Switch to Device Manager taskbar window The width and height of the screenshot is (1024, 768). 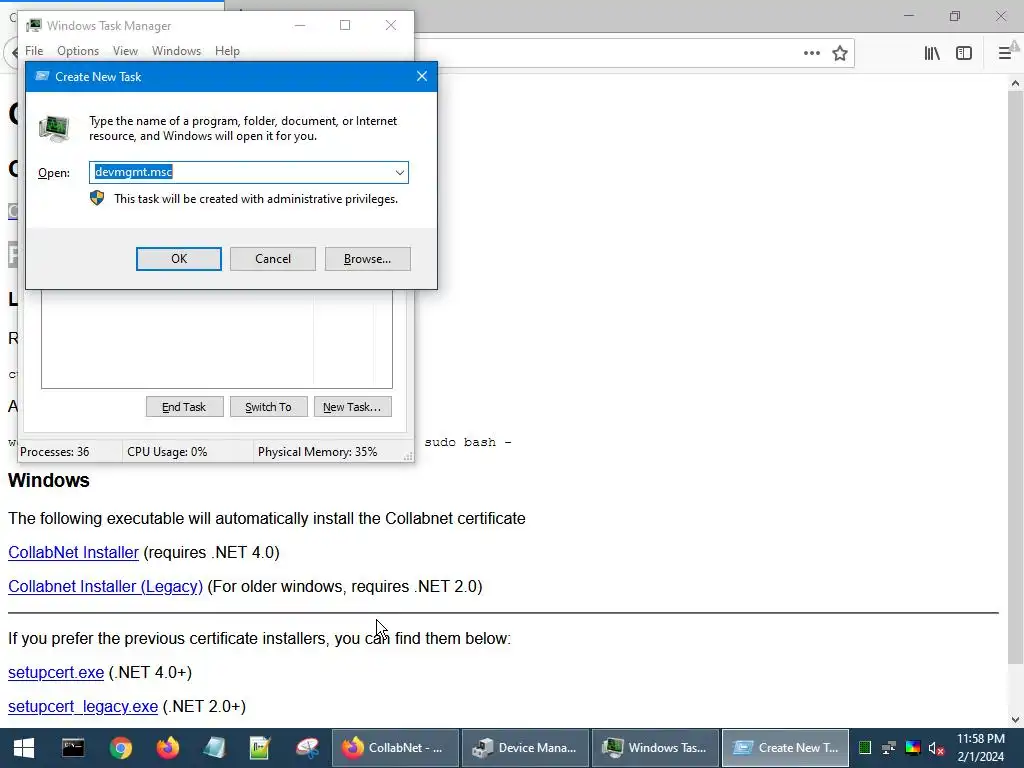(525, 748)
